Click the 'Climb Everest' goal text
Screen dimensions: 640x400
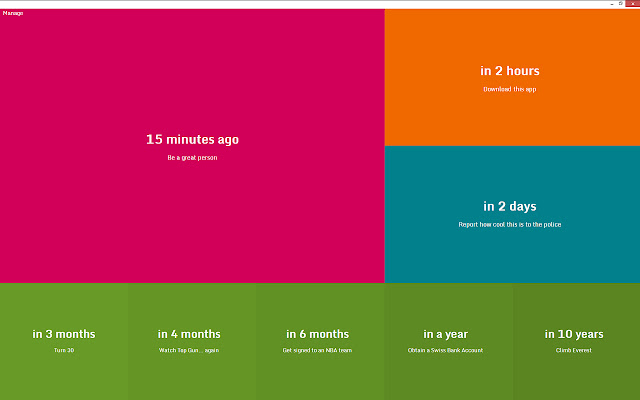(x=574, y=351)
